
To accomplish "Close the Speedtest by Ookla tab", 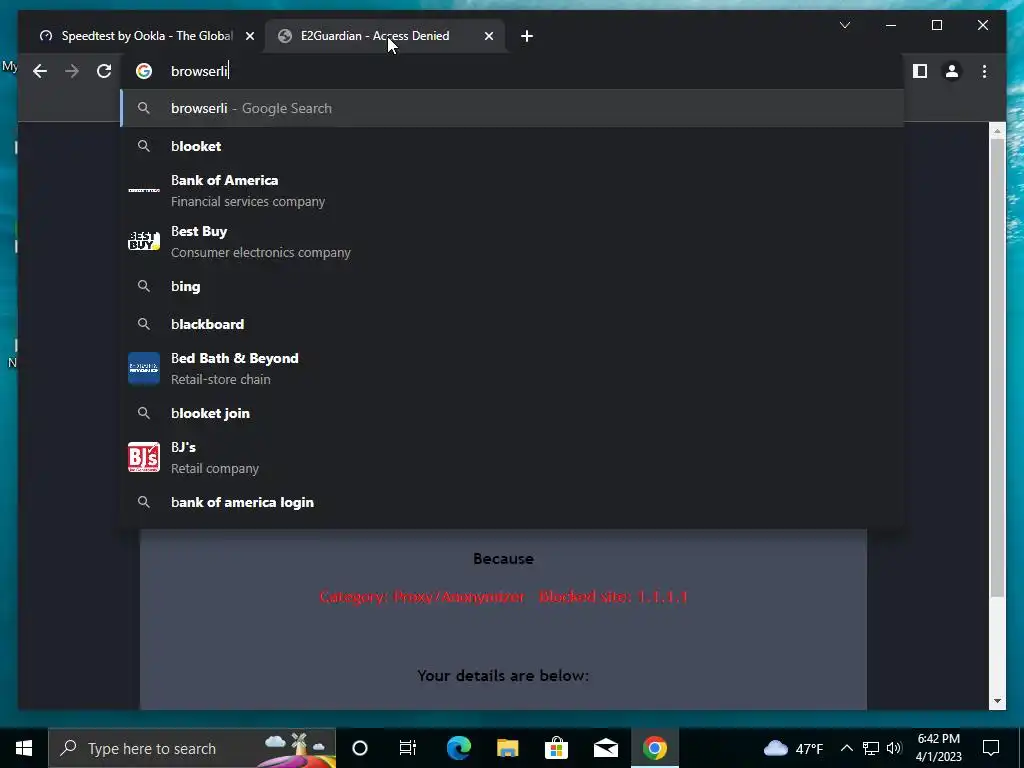I will [x=249, y=36].
